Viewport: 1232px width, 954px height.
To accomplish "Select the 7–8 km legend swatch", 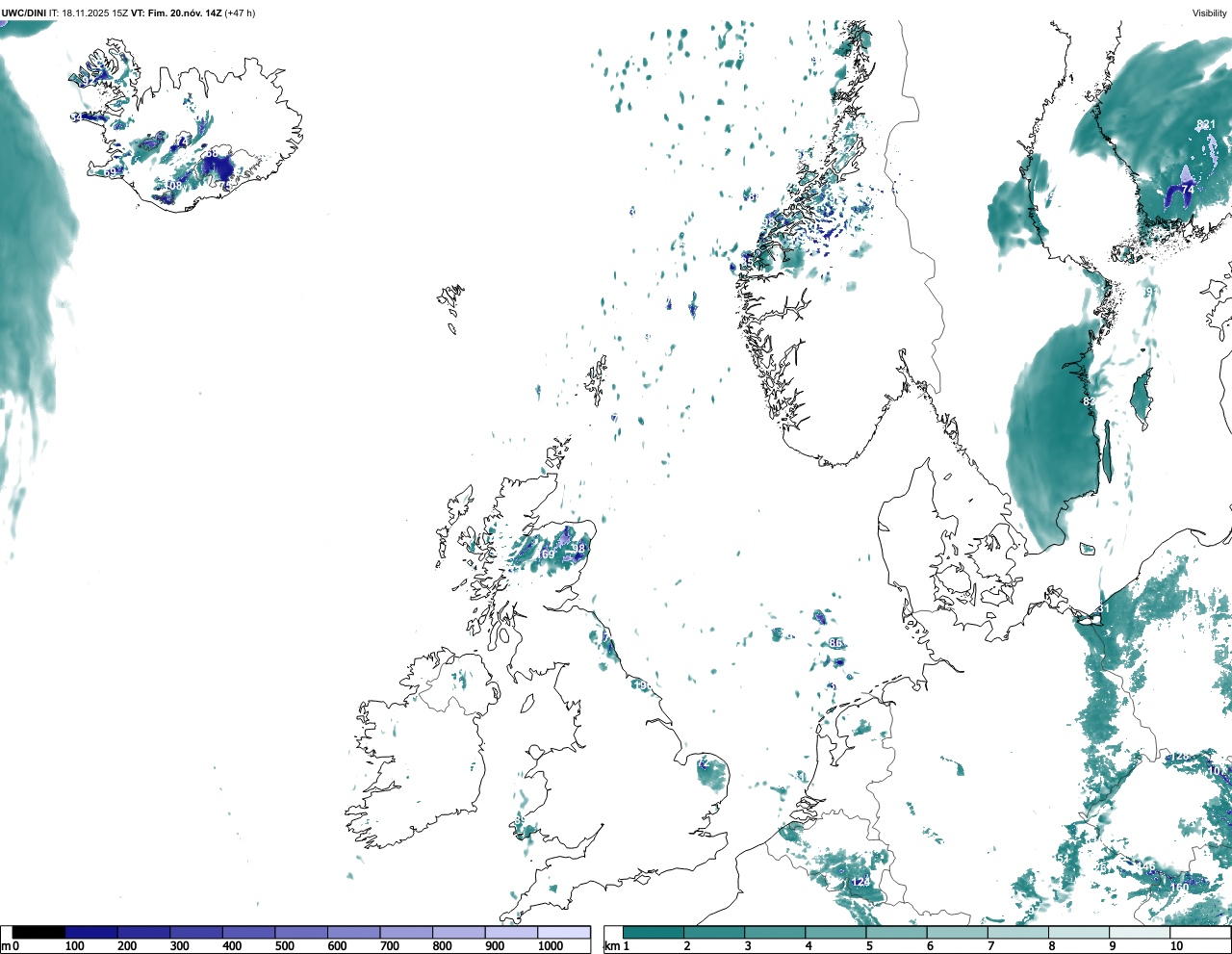I will click(1018, 933).
